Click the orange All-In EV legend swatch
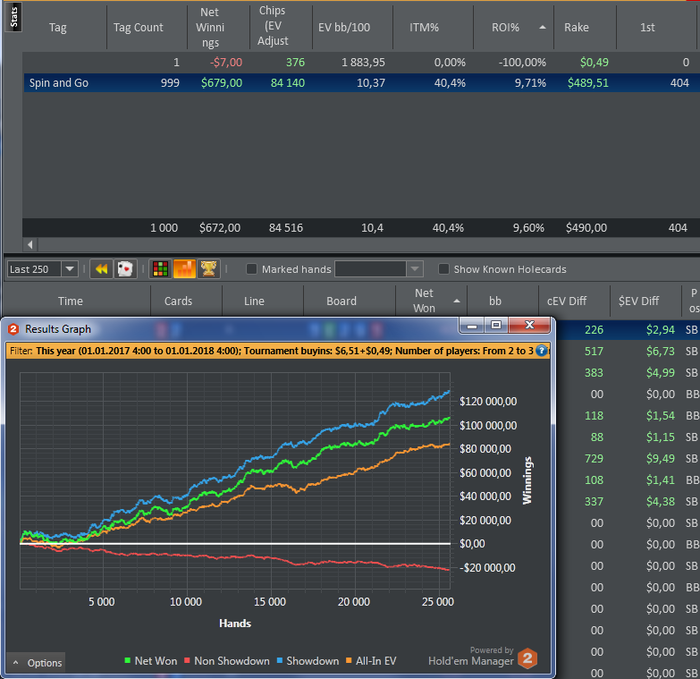This screenshot has height=679, width=700. coord(348,661)
